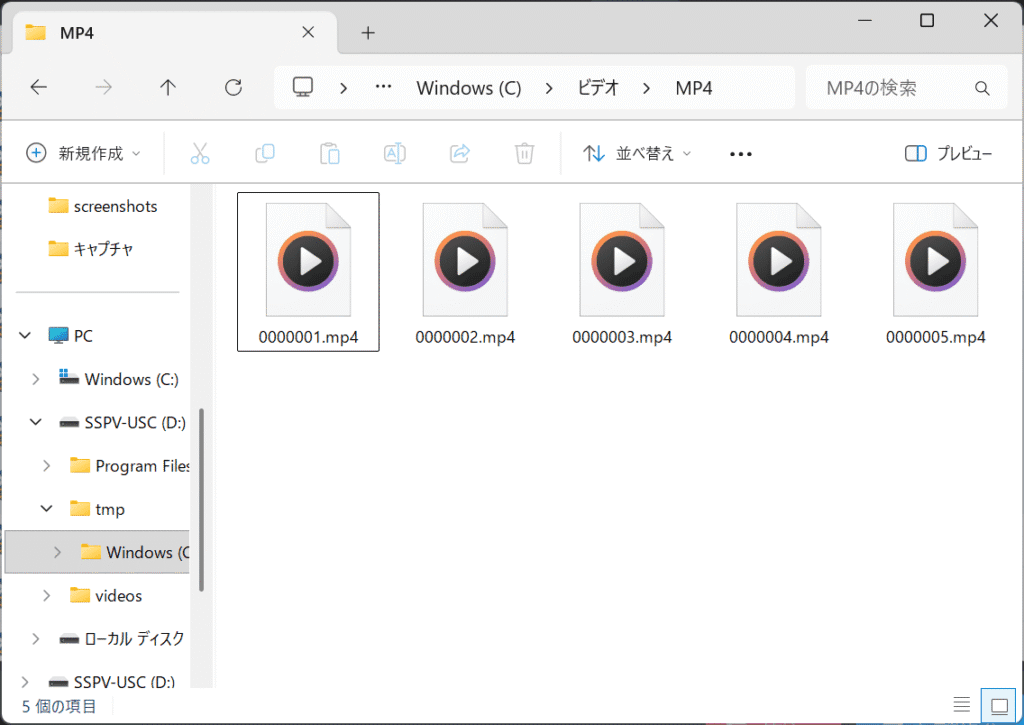Select tmp folder in tree
1024x725 pixels.
(x=97, y=509)
